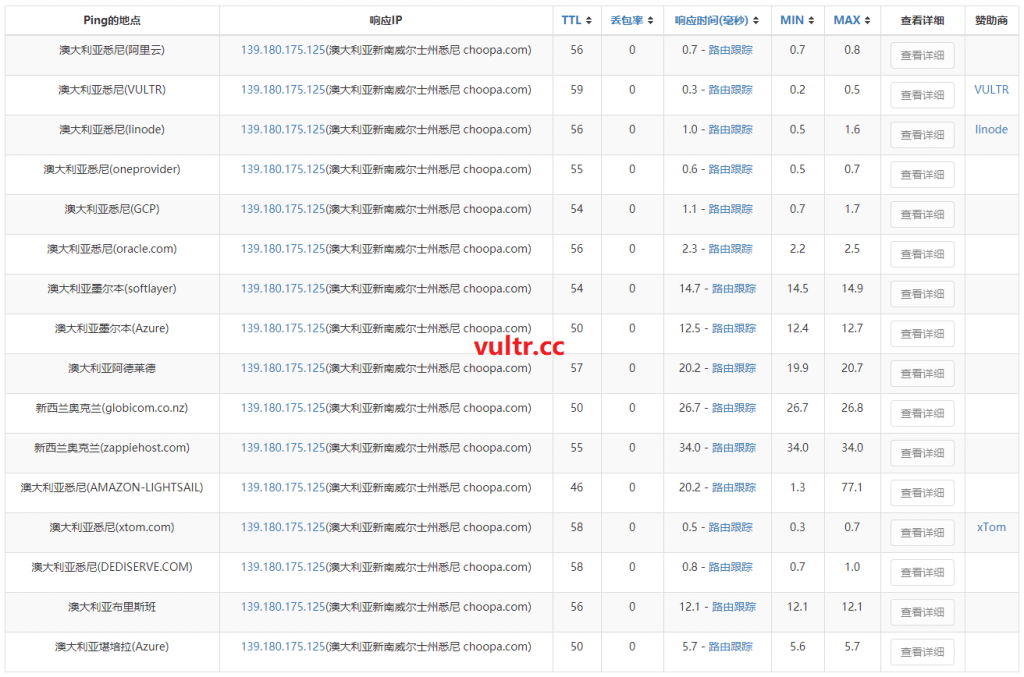The width and height of the screenshot is (1024, 677).
Task: Click 路由跟踪 link in GCP row
Action: (730, 209)
